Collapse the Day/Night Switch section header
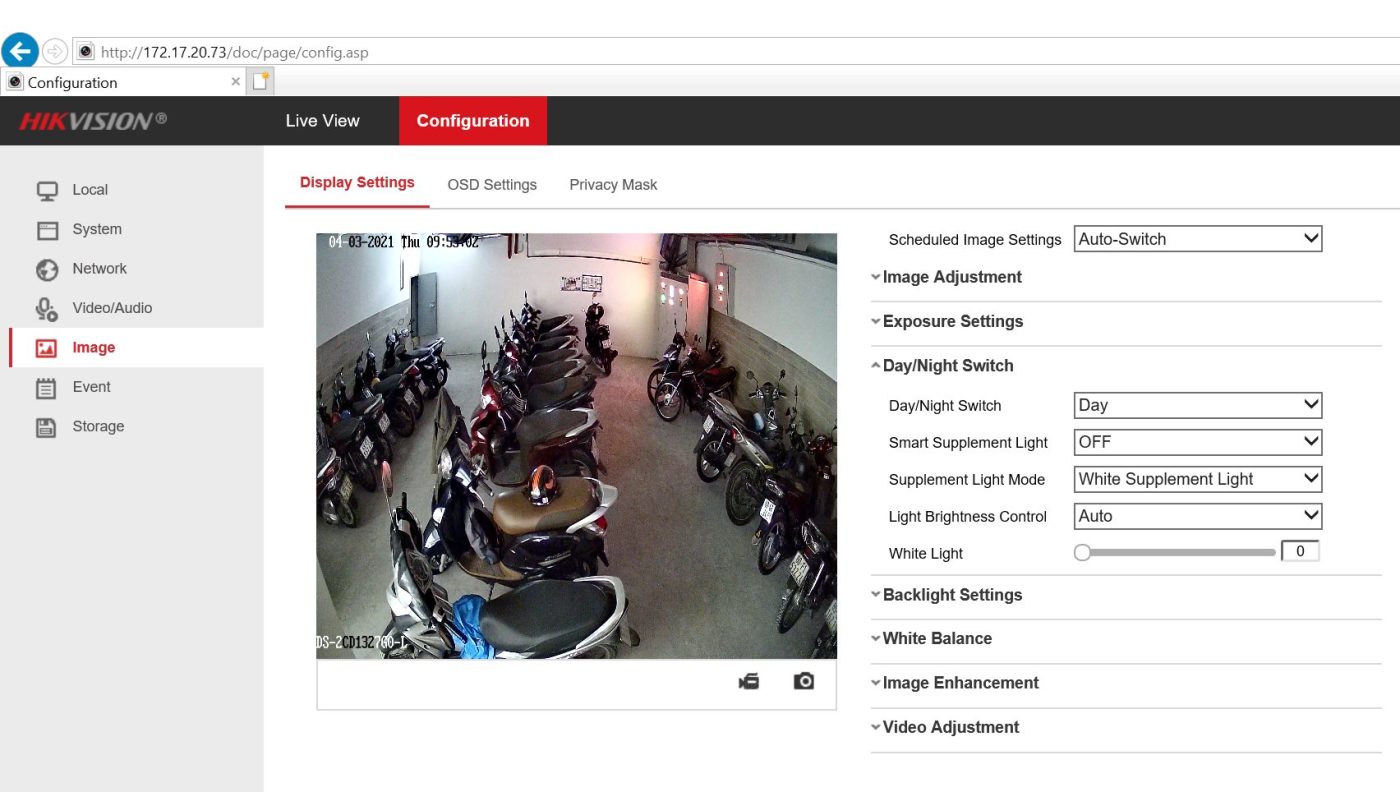This screenshot has width=1400, height=792. pos(947,366)
